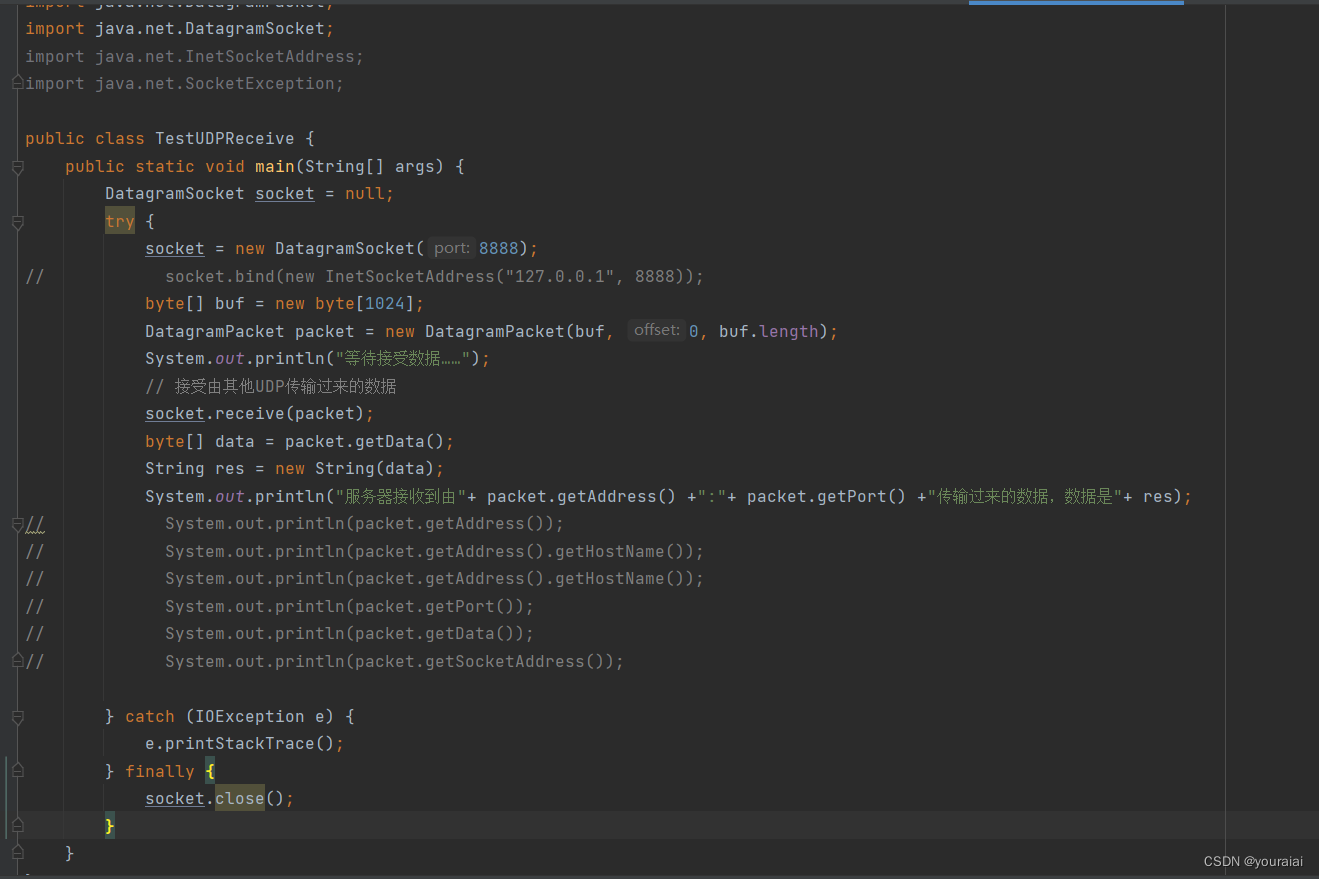Click 'args' parameter in main signature

[415, 166]
